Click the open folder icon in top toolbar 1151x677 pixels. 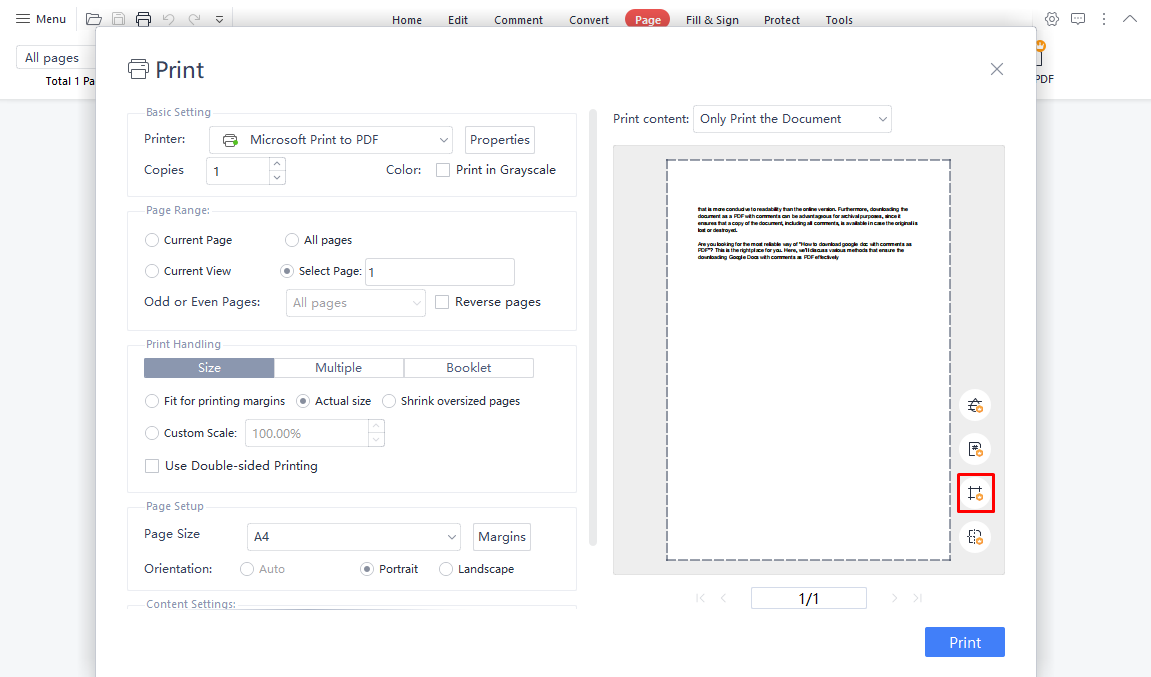tap(94, 19)
